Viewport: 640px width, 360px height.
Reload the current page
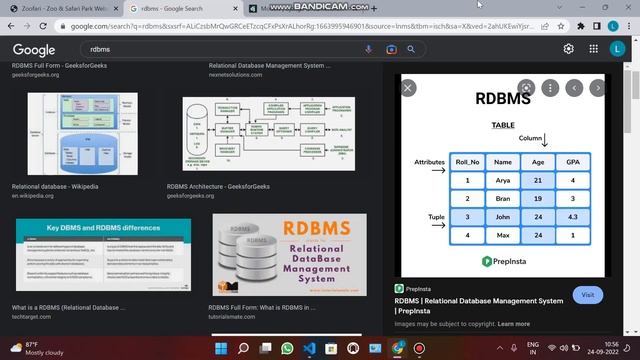[x=43, y=26]
